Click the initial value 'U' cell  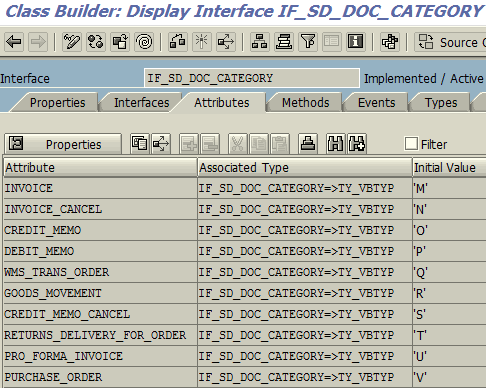click(x=449, y=356)
